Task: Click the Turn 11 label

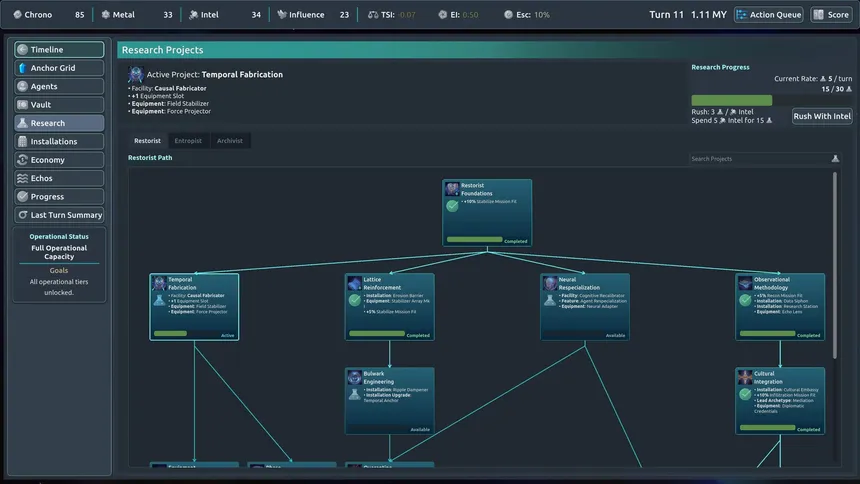Action: point(666,15)
